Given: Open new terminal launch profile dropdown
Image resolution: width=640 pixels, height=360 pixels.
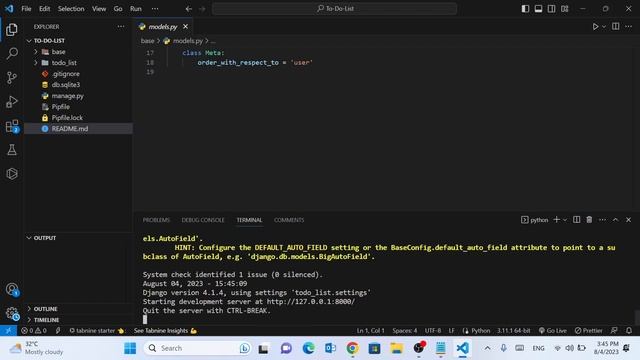Looking at the screenshot, I should 565,220.
